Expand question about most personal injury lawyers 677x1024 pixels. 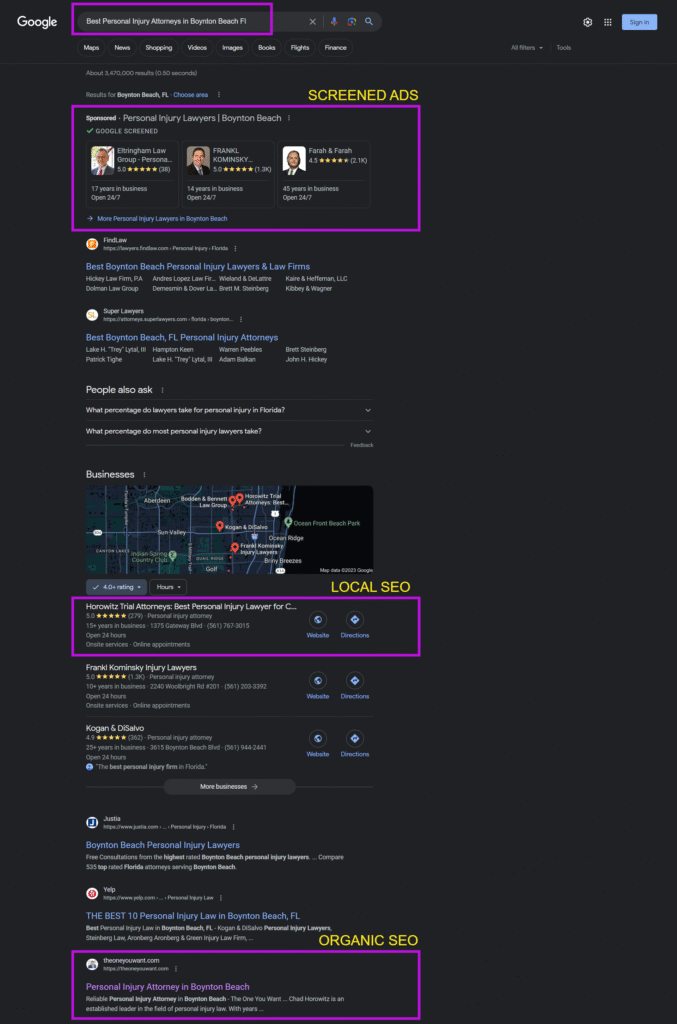click(x=229, y=431)
